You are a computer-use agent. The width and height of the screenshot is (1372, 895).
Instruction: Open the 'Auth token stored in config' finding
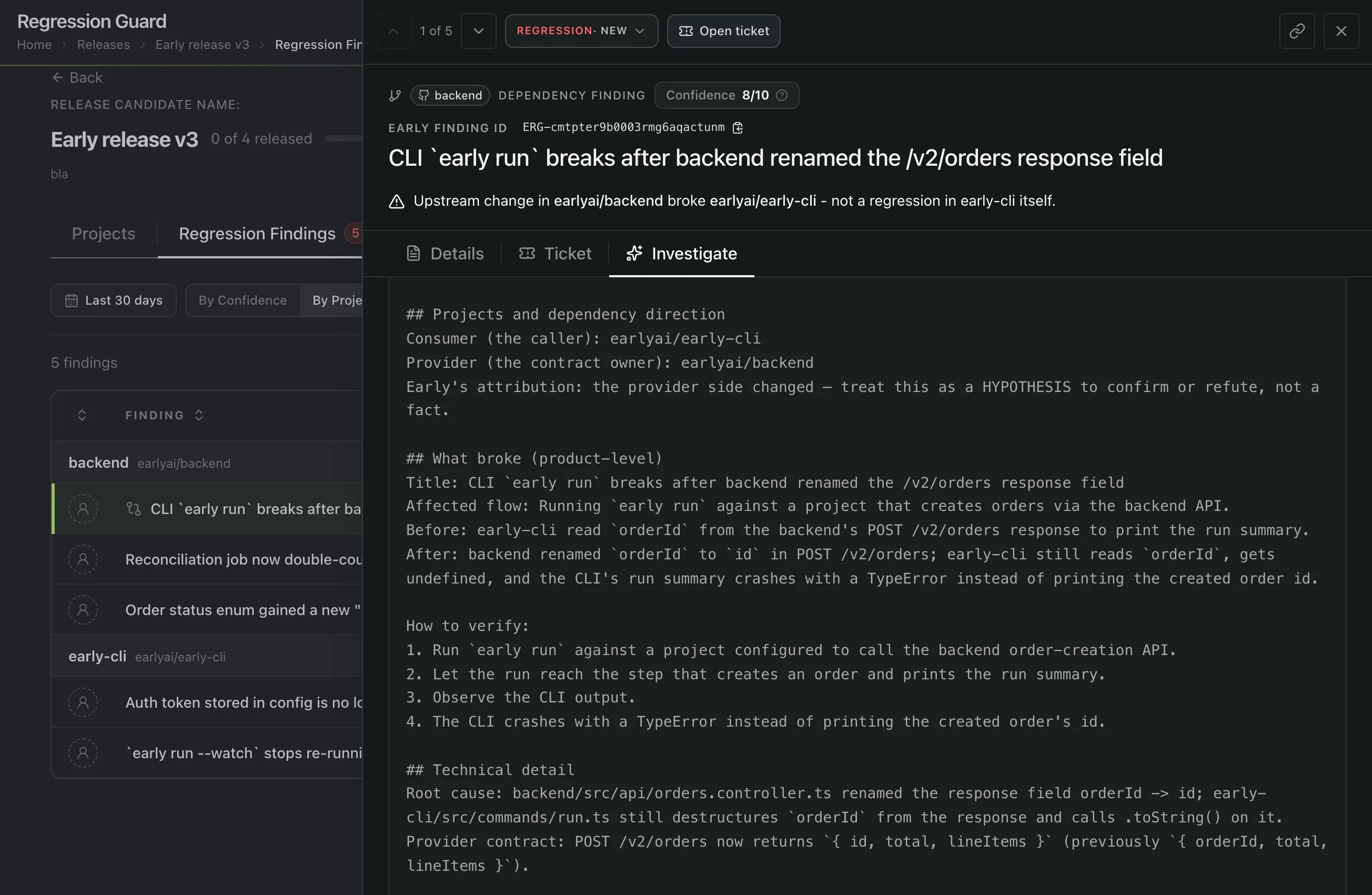click(206, 702)
